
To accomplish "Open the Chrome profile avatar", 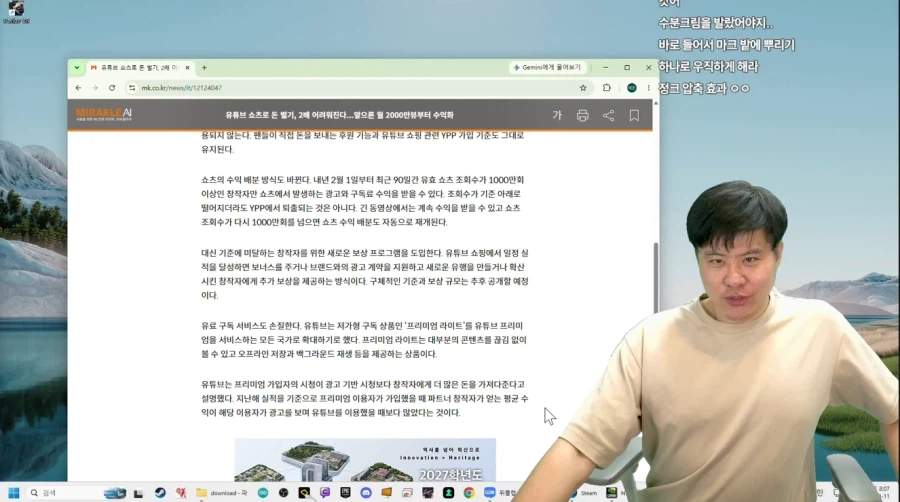I will tap(631, 88).
